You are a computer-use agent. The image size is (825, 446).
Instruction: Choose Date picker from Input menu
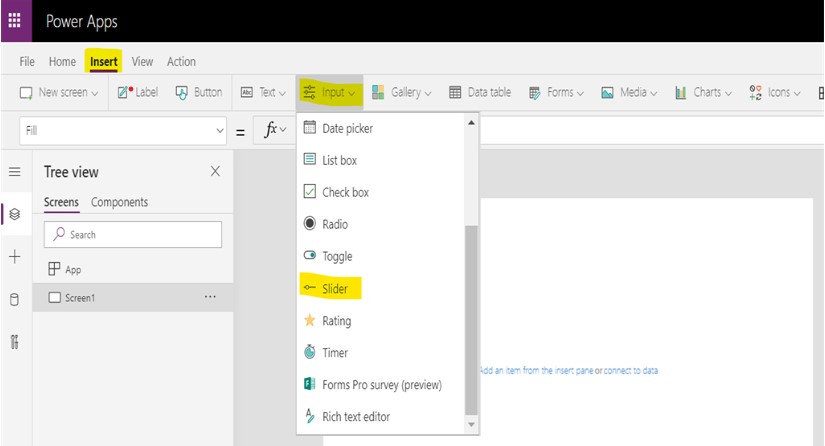pos(381,128)
